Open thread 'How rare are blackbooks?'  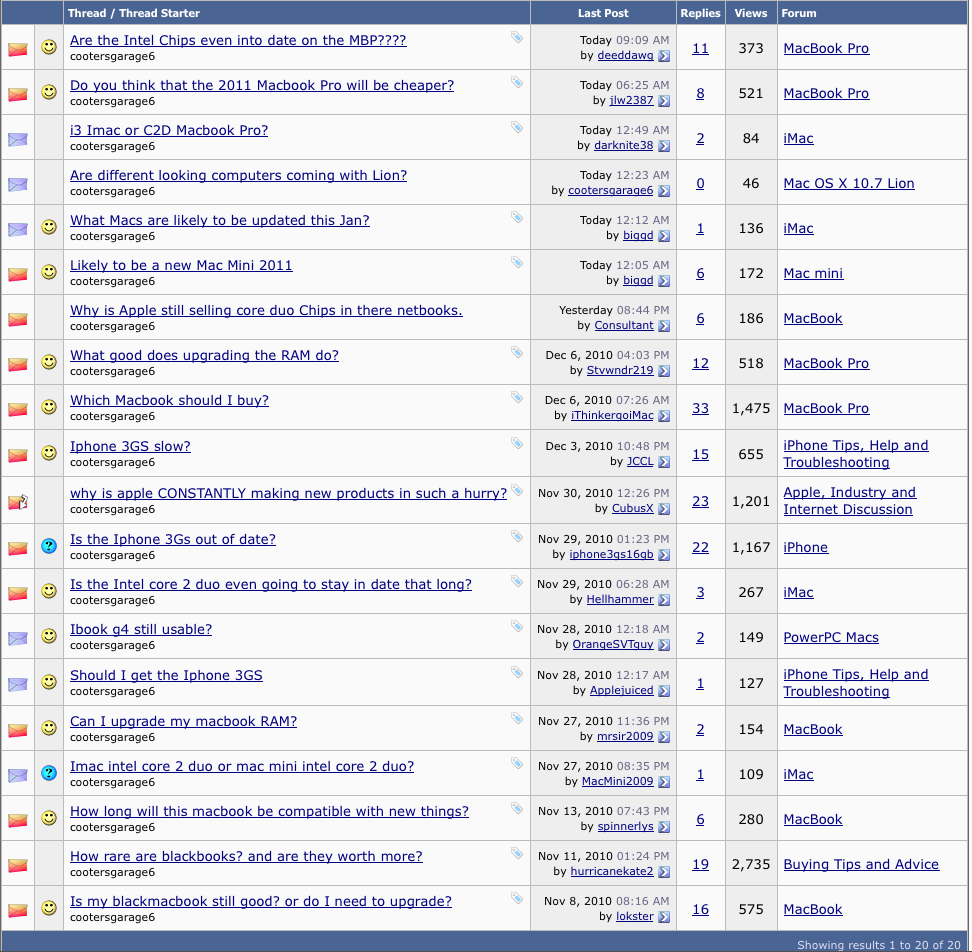click(x=246, y=857)
